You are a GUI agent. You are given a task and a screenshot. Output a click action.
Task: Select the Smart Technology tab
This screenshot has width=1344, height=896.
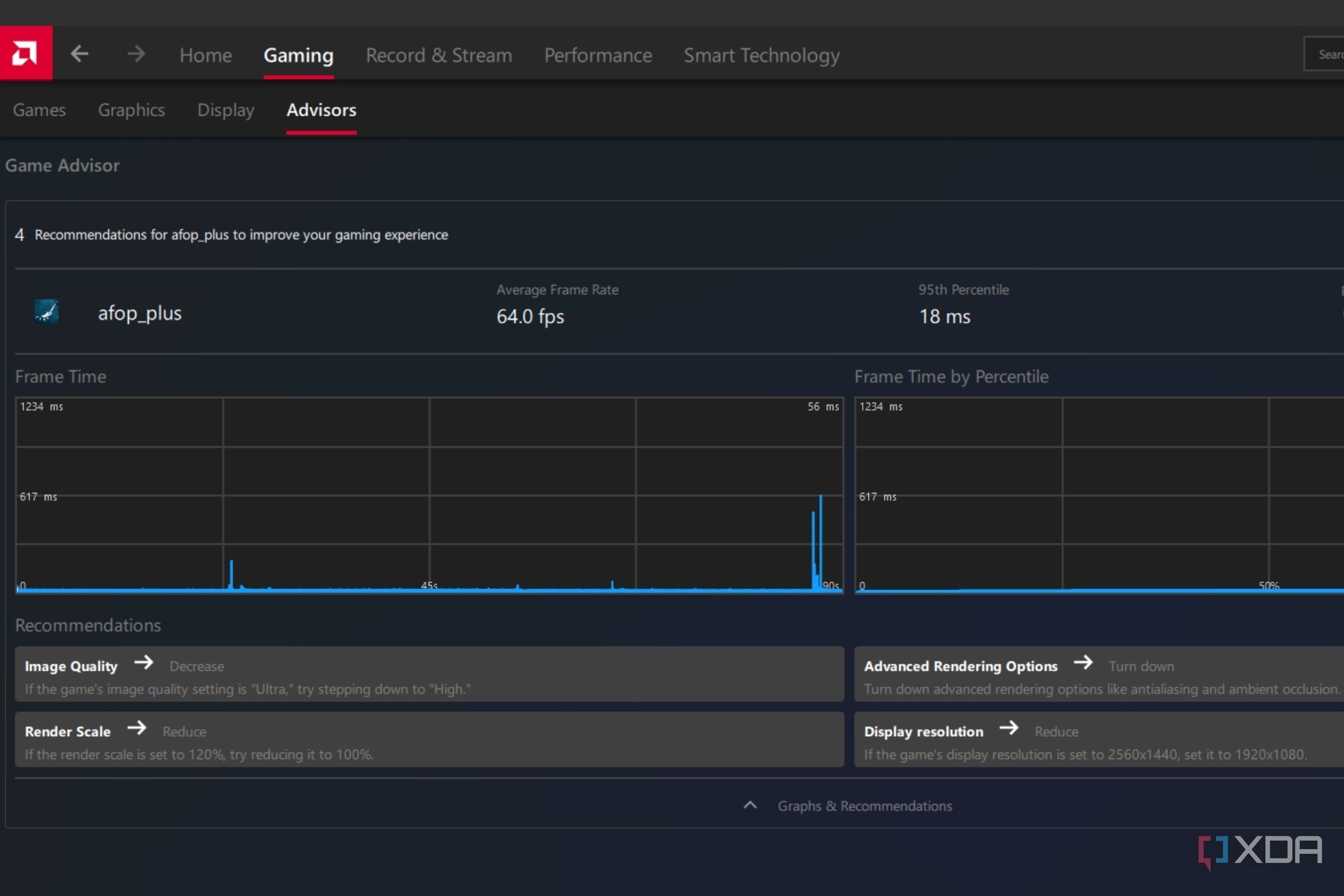[x=762, y=55]
